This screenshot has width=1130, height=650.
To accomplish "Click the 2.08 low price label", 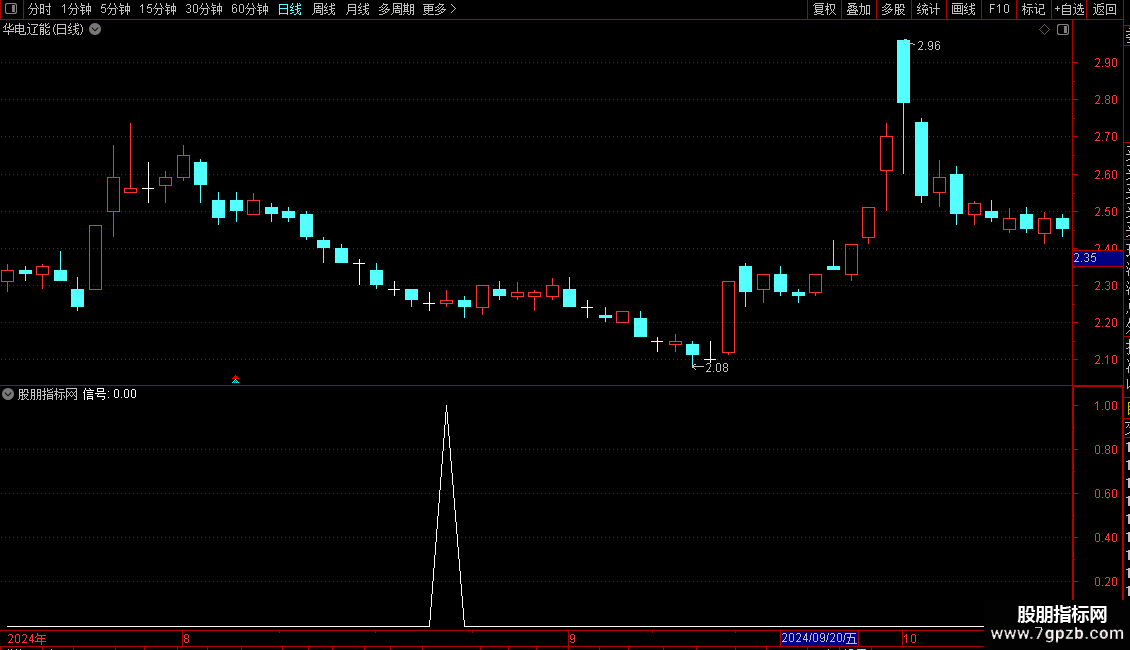I will pos(717,368).
